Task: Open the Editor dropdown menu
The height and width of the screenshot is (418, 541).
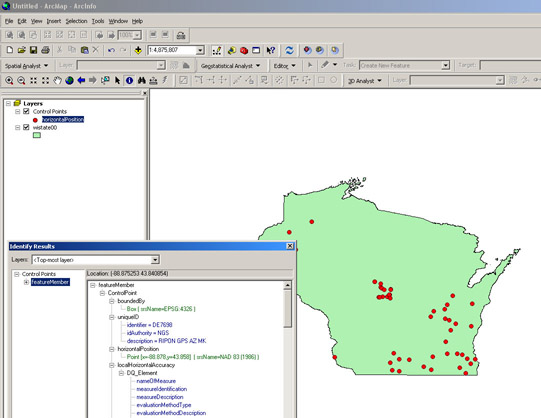Action: tap(284, 66)
